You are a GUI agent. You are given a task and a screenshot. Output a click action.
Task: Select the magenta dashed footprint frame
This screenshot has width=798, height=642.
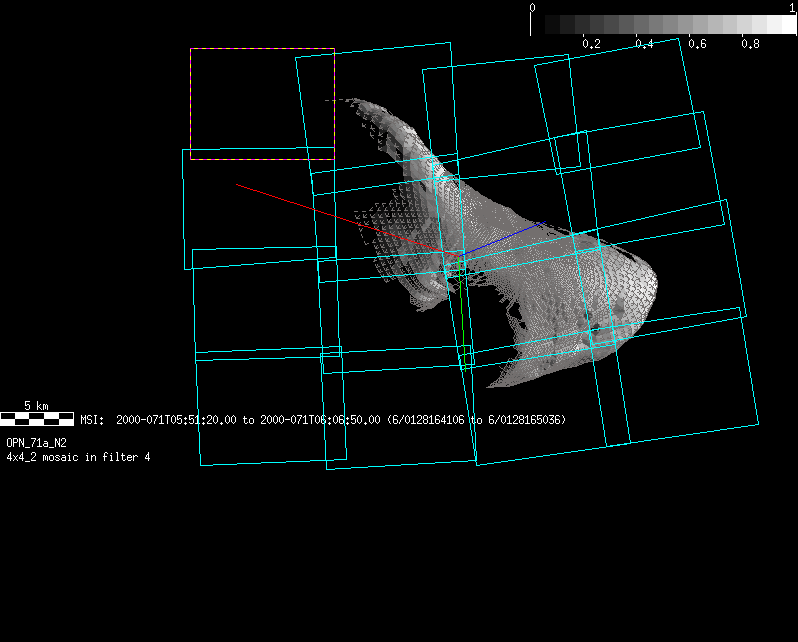click(262, 49)
